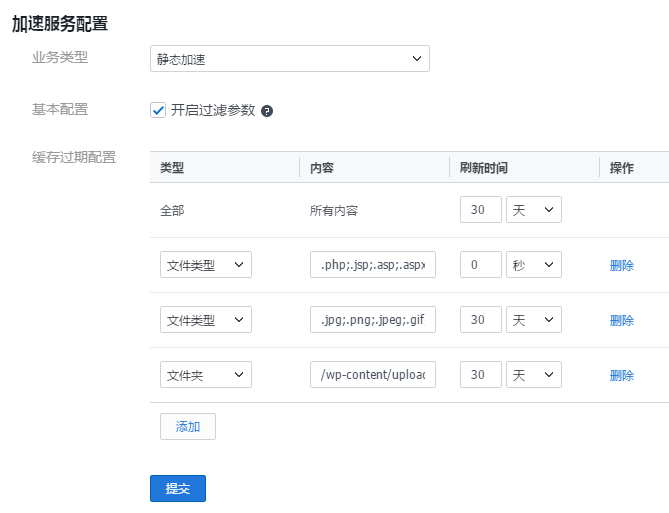Uncheck the 开启过滤参数 checkbox
The image size is (669, 513).
158,110
